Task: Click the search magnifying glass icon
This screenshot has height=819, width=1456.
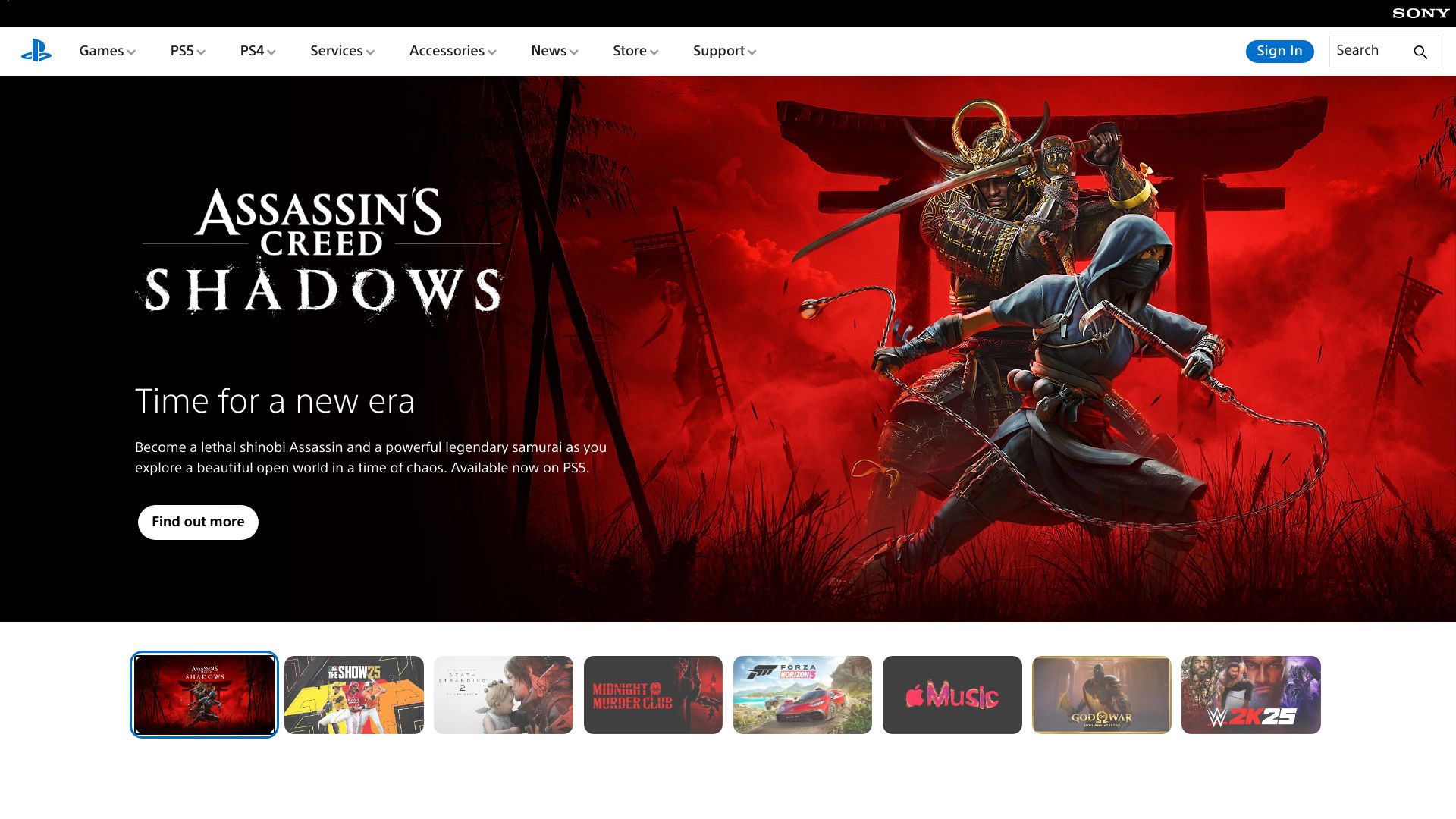Action: [x=1420, y=52]
